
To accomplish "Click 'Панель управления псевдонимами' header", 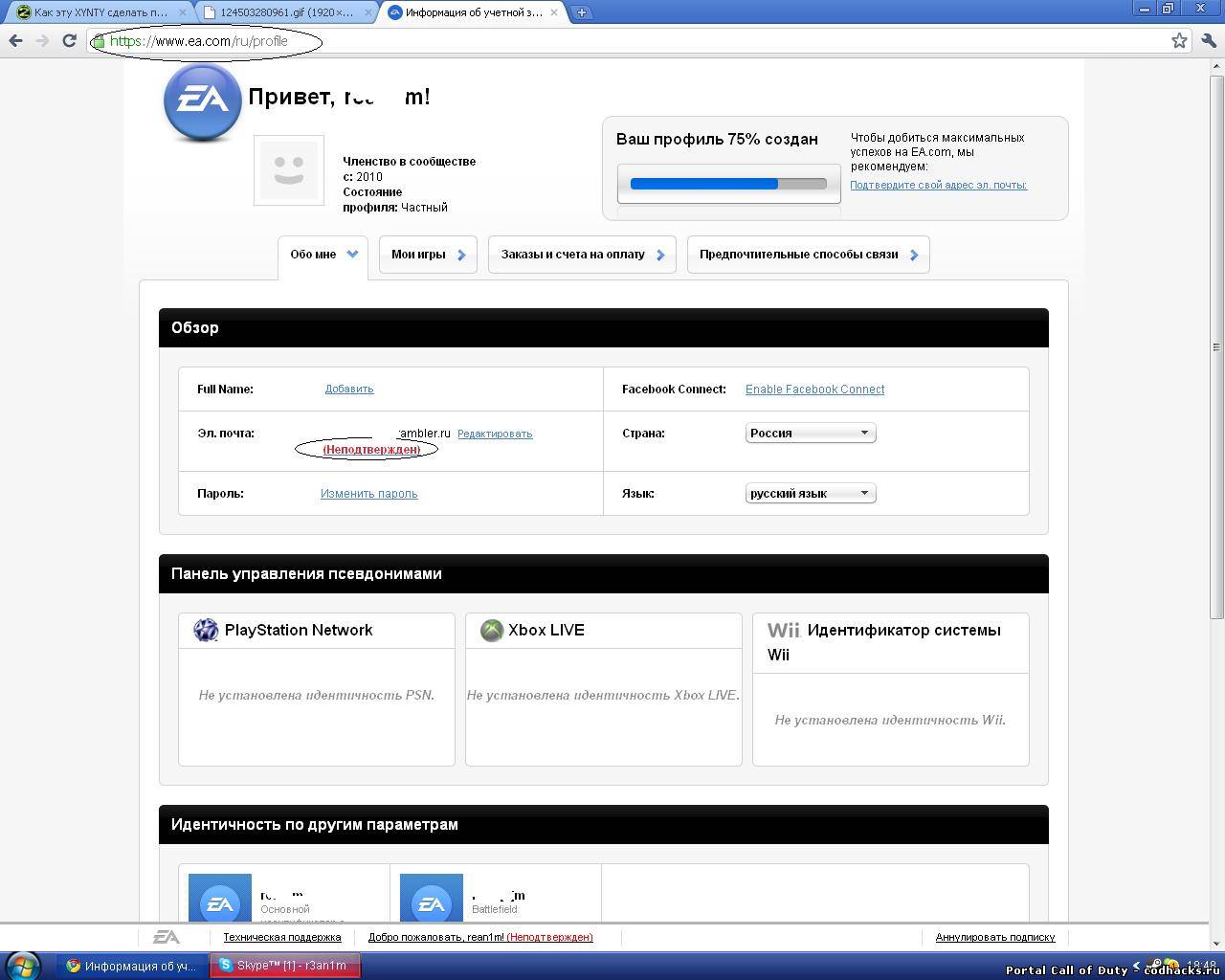I will [604, 573].
